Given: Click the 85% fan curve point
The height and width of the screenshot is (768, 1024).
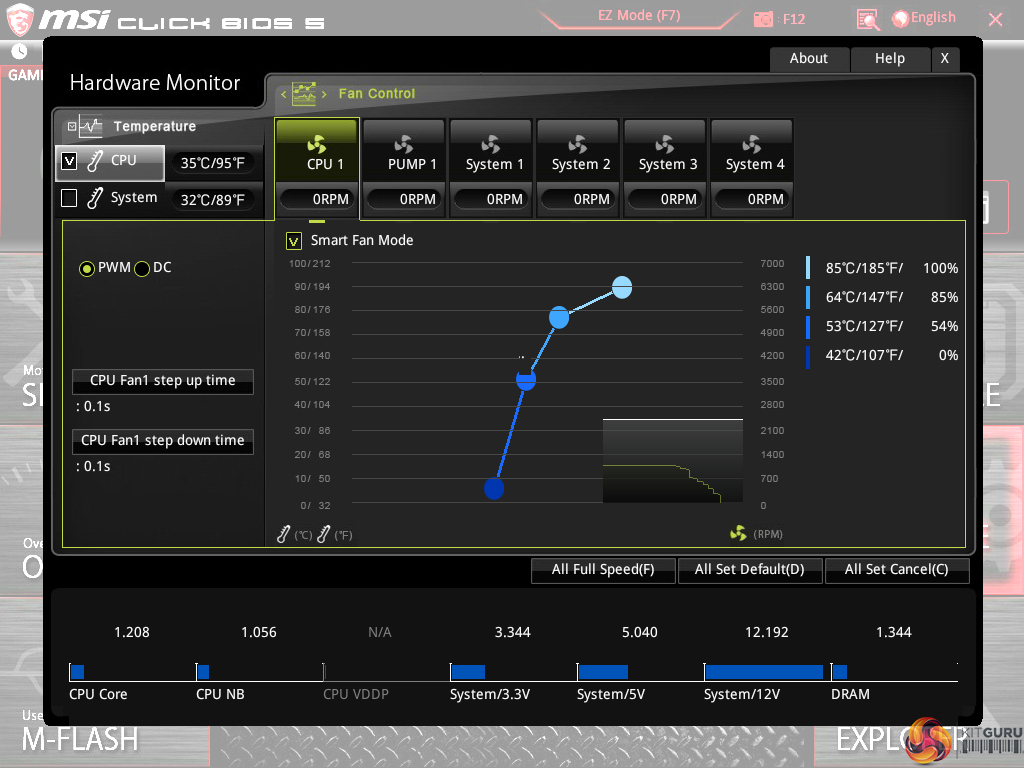Looking at the screenshot, I should point(559,317).
